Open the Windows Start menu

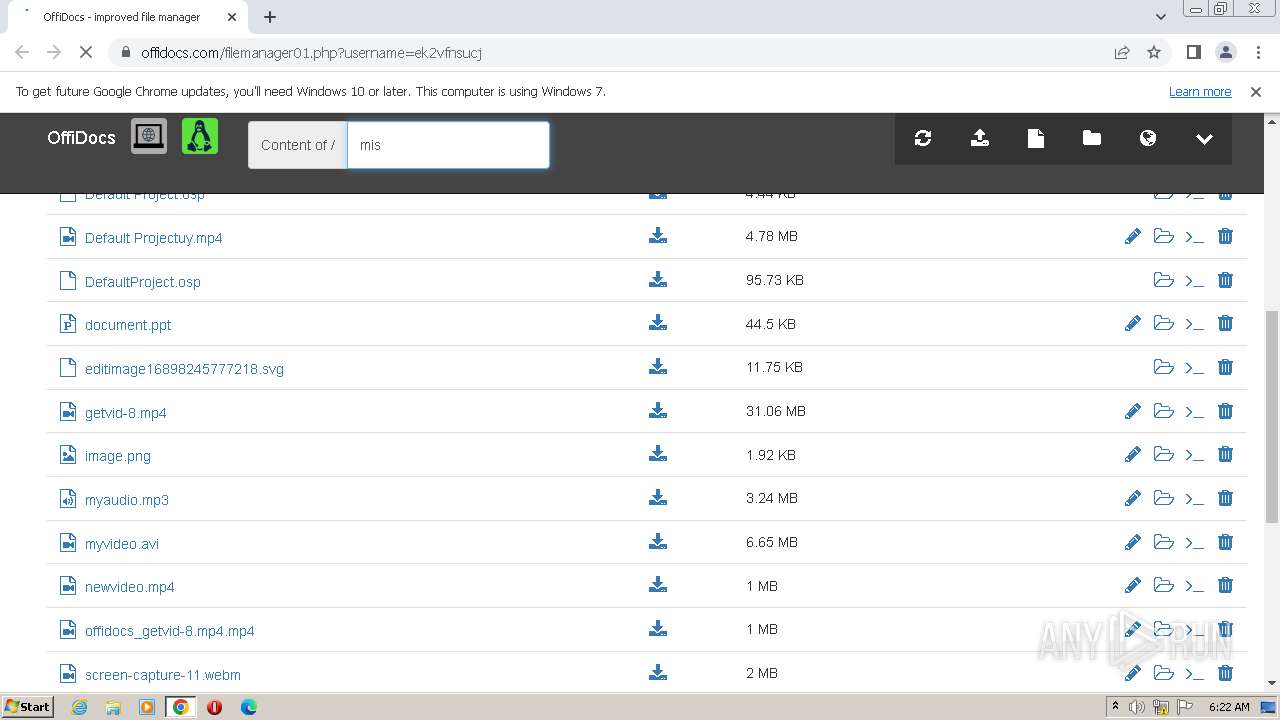pos(27,706)
